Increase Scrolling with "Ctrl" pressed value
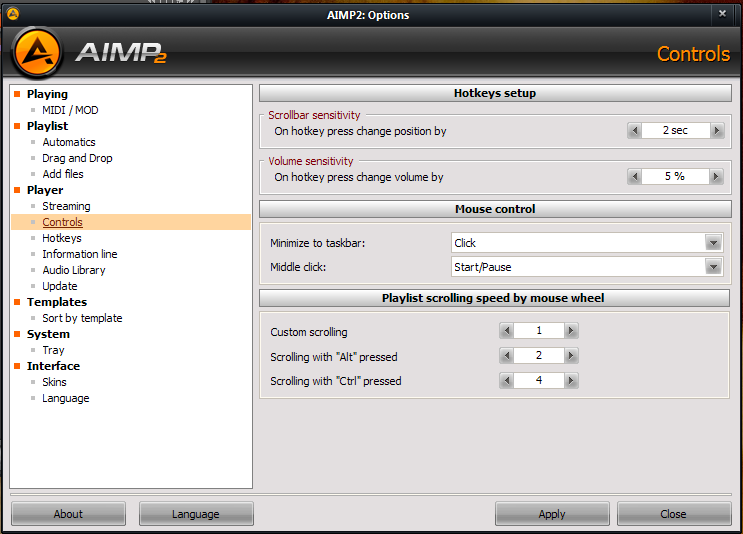 pos(571,380)
